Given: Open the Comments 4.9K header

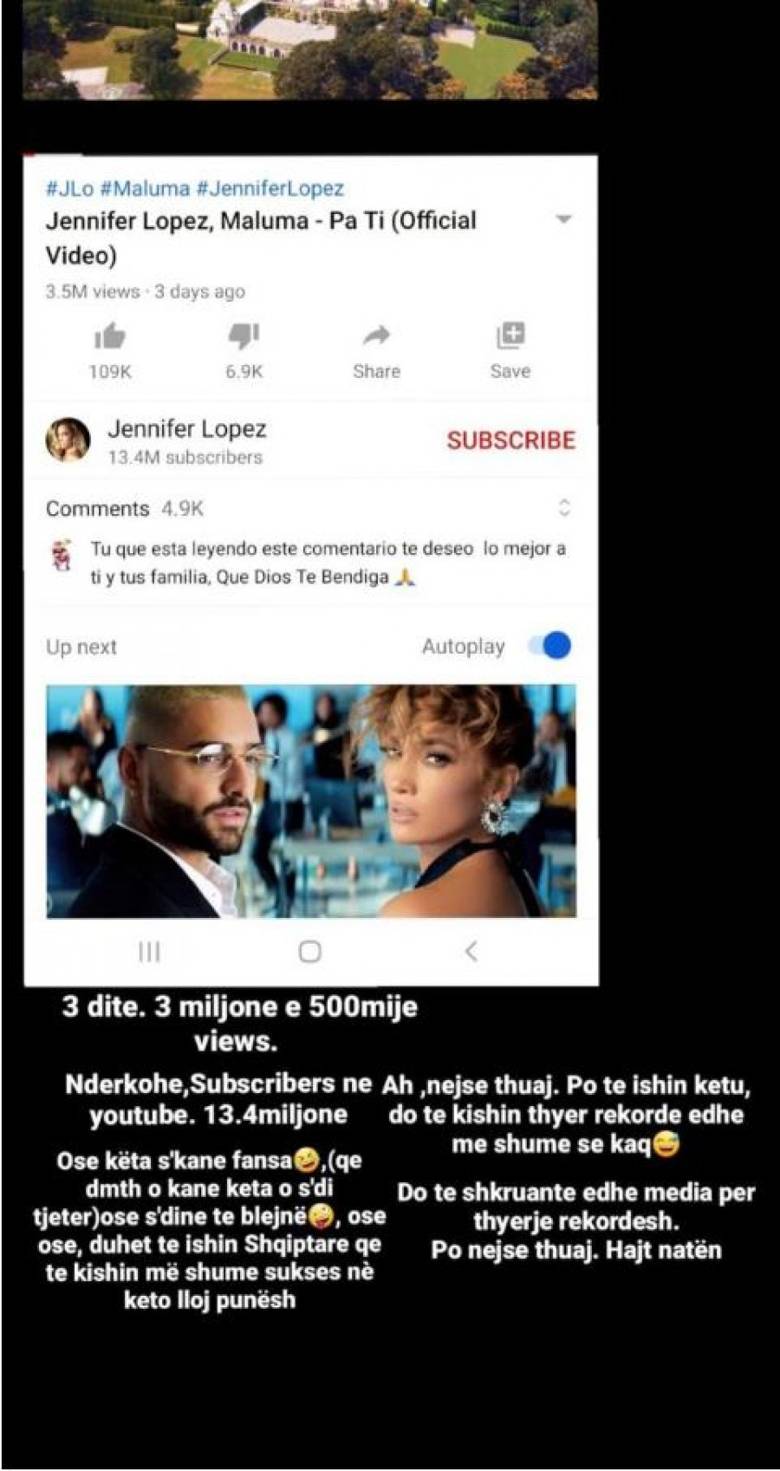Looking at the screenshot, I should click(x=125, y=508).
